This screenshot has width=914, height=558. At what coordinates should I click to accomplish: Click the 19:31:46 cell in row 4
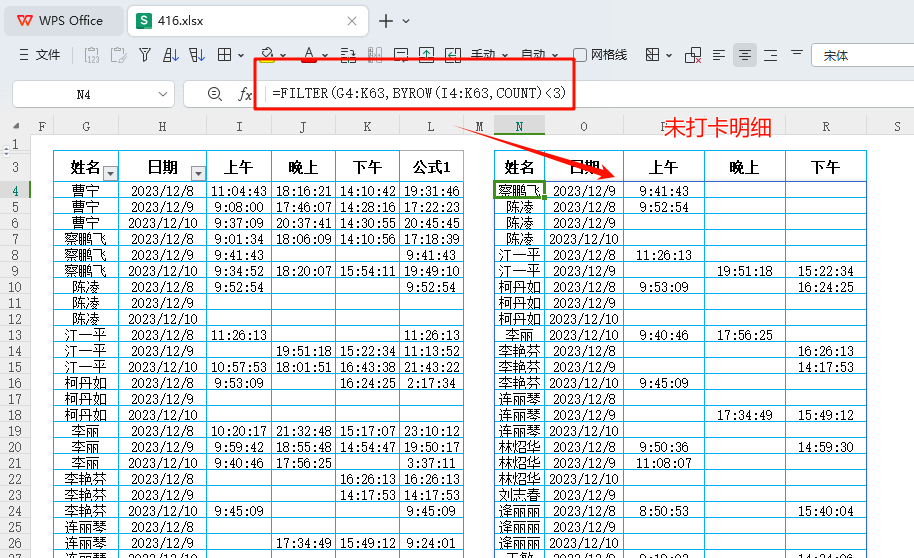pyautogui.click(x=431, y=191)
